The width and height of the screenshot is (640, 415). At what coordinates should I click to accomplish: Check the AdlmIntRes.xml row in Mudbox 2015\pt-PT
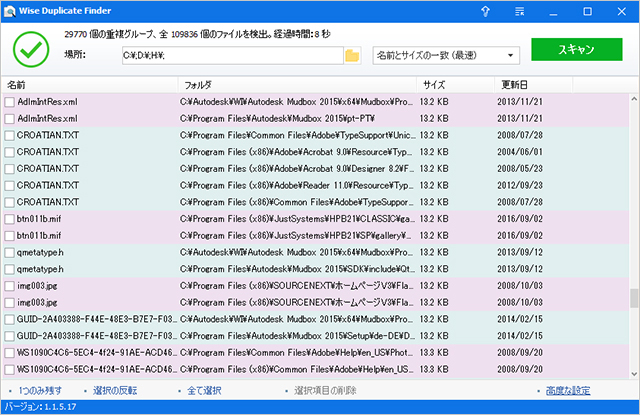[9, 119]
